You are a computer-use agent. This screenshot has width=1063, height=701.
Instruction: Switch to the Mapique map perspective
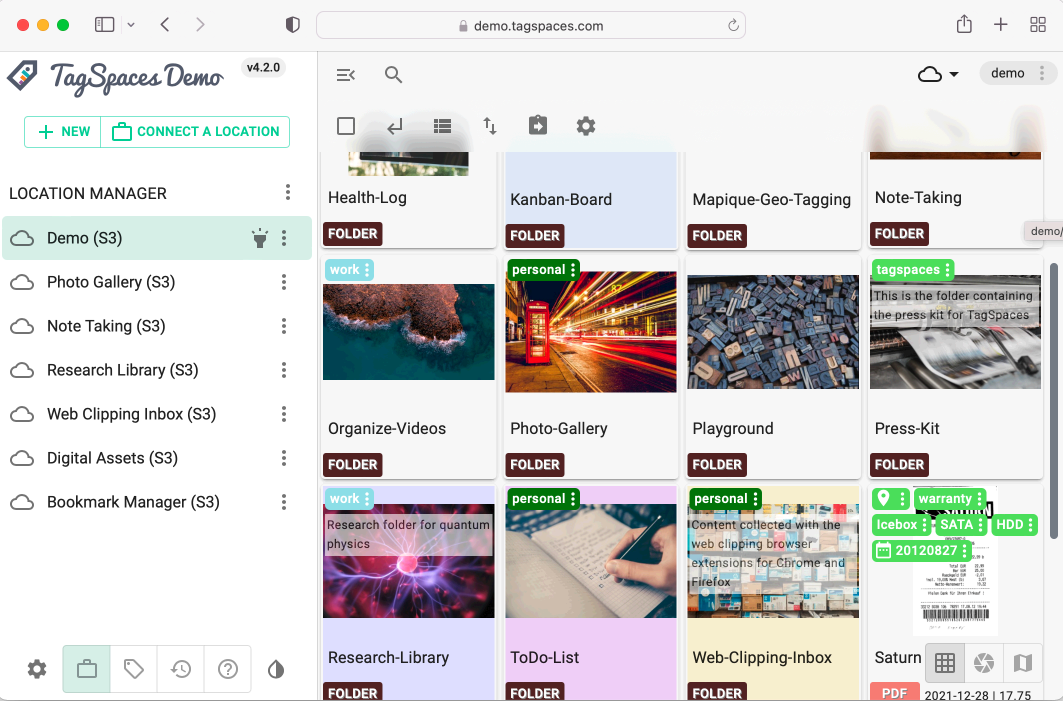point(1022,662)
